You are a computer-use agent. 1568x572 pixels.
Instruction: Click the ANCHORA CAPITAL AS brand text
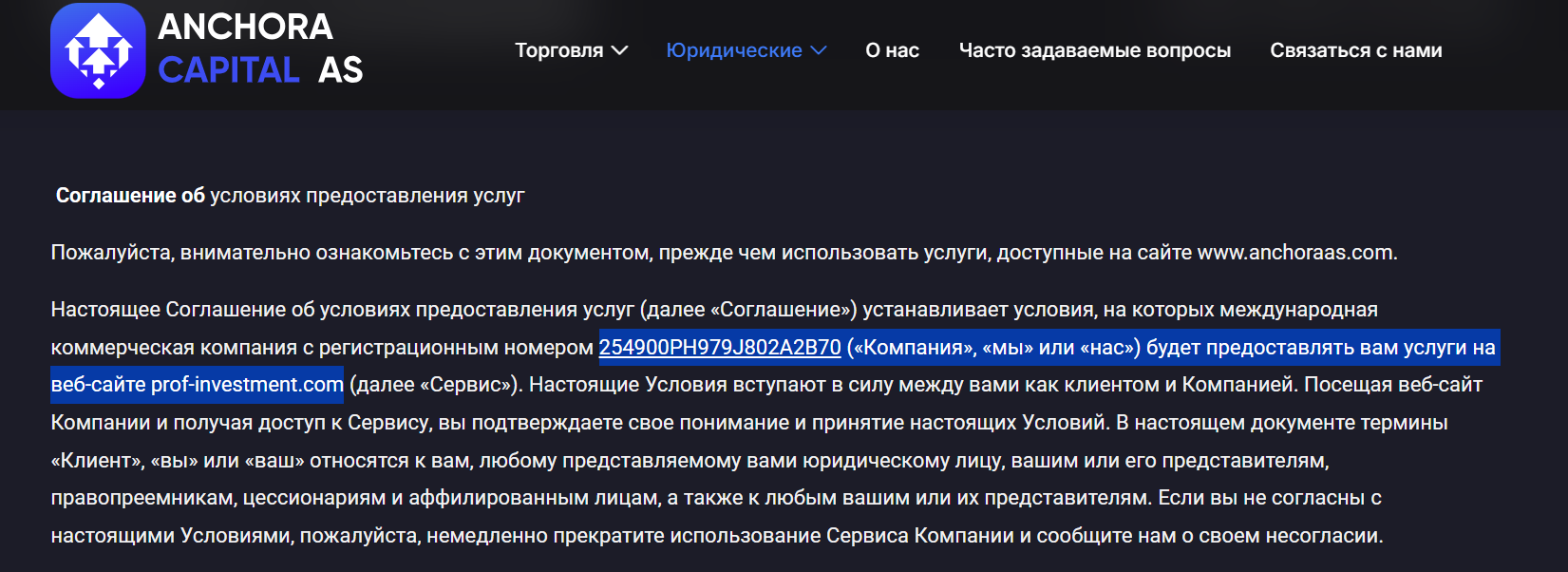click(260, 48)
